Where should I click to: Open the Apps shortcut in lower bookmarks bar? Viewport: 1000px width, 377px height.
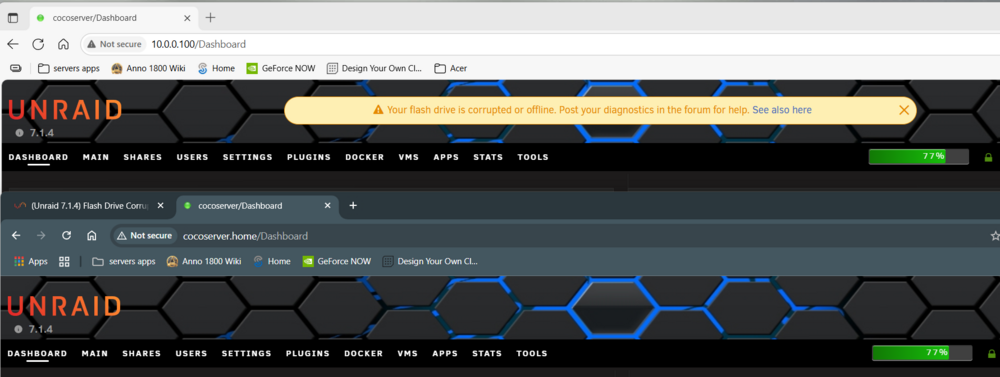pos(31,262)
